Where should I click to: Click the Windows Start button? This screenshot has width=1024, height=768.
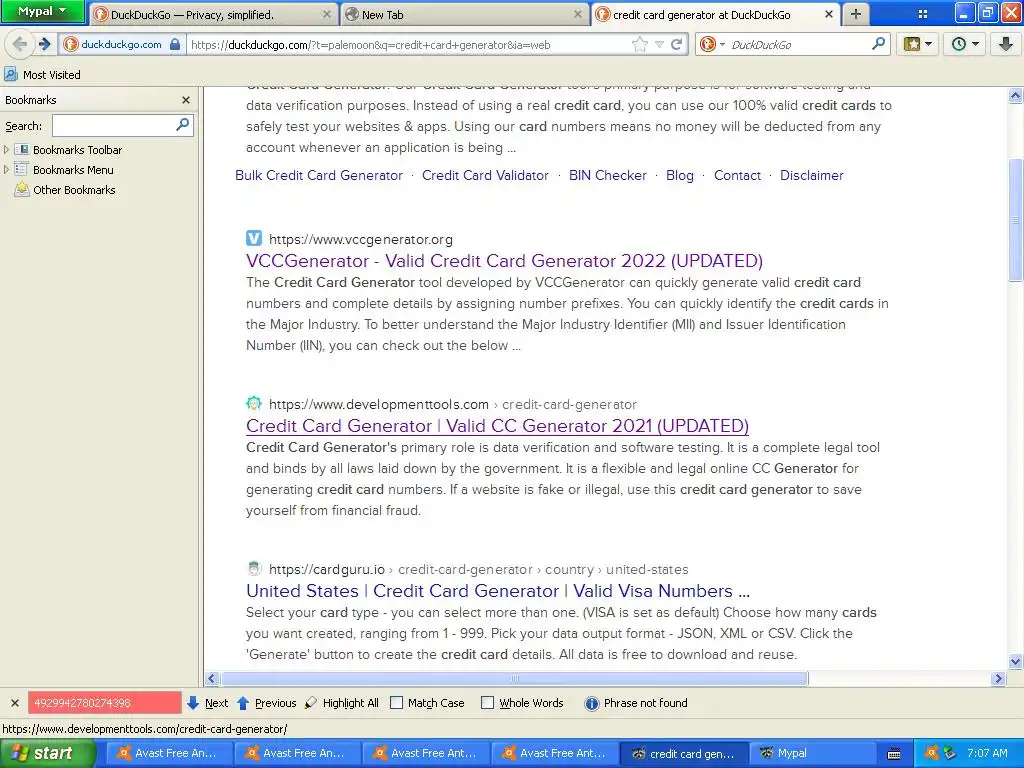point(48,753)
